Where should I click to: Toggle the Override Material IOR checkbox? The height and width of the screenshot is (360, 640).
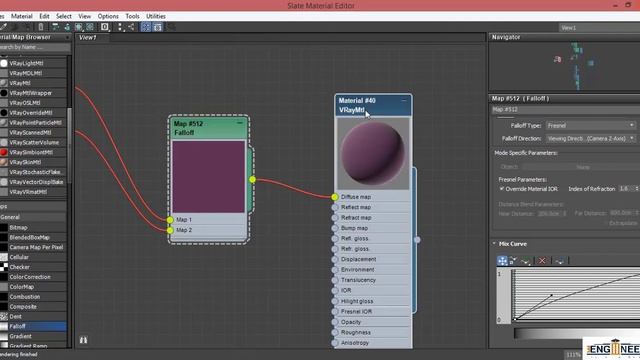pos(501,189)
